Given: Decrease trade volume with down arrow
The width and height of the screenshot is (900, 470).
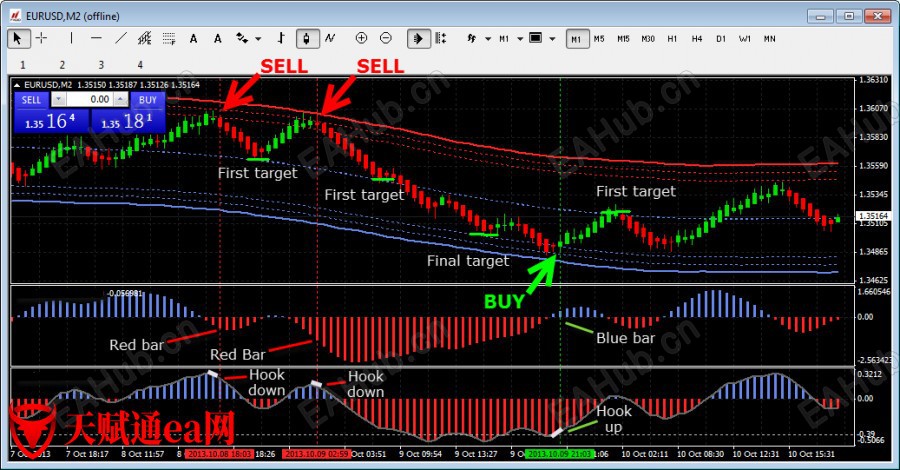Looking at the screenshot, I should point(59,100).
